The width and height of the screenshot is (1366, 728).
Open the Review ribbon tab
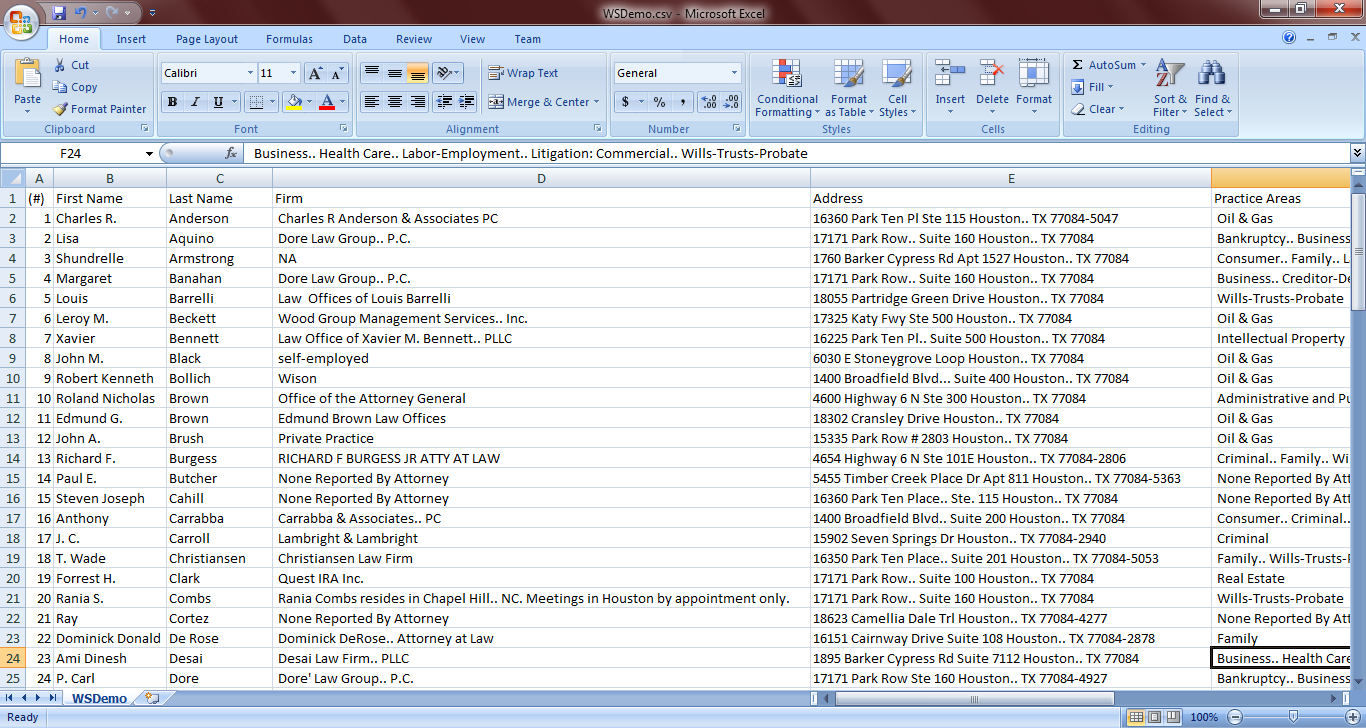click(x=414, y=39)
